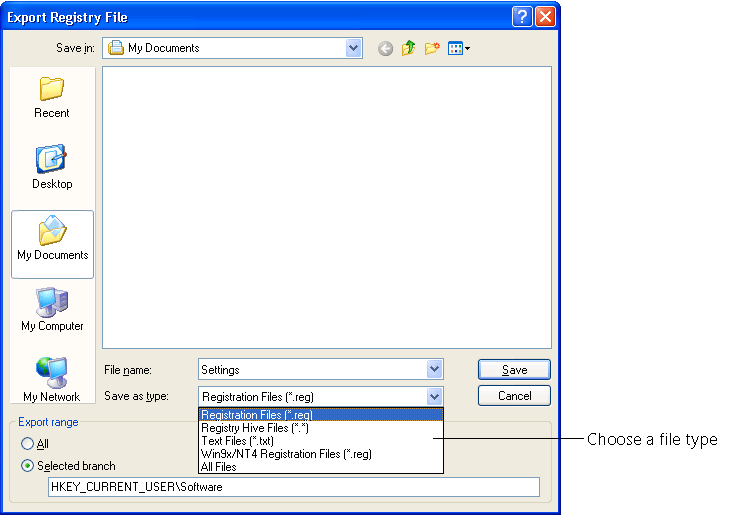The image size is (734, 515).
Task: Click the Help question mark button
Action: (x=521, y=17)
